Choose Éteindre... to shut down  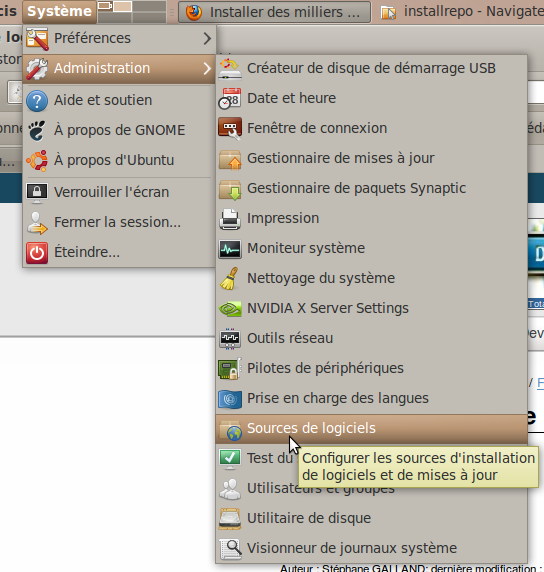(x=119, y=252)
